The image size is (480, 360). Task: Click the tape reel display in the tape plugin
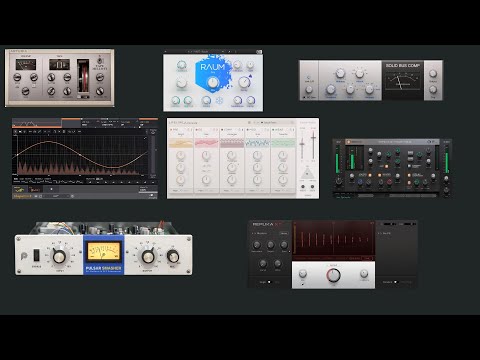point(83,77)
